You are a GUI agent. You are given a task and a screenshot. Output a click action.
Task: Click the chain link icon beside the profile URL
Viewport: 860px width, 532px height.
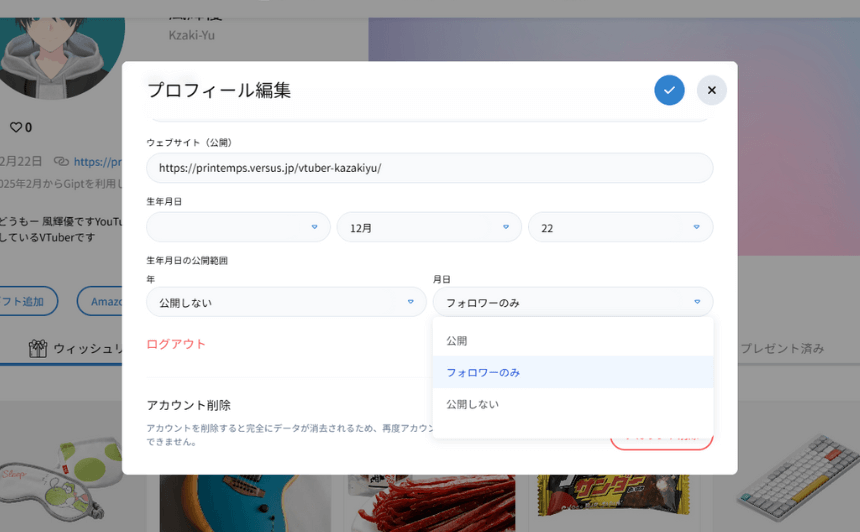click(x=62, y=161)
